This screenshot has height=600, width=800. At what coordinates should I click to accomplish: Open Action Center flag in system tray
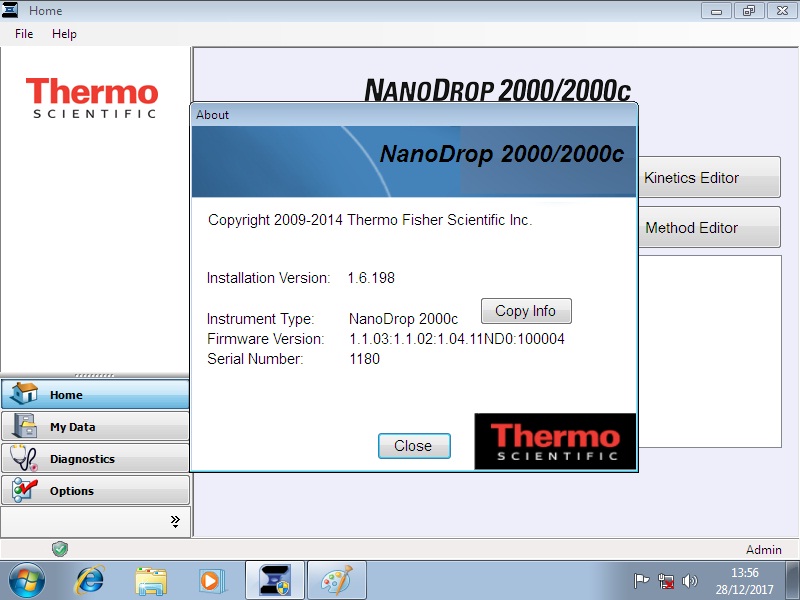click(x=641, y=581)
